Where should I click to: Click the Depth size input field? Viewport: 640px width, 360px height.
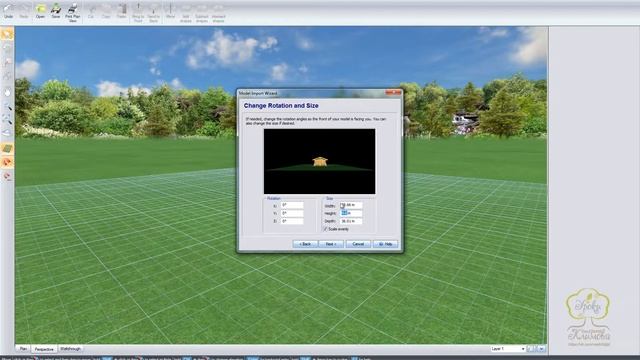click(351, 221)
